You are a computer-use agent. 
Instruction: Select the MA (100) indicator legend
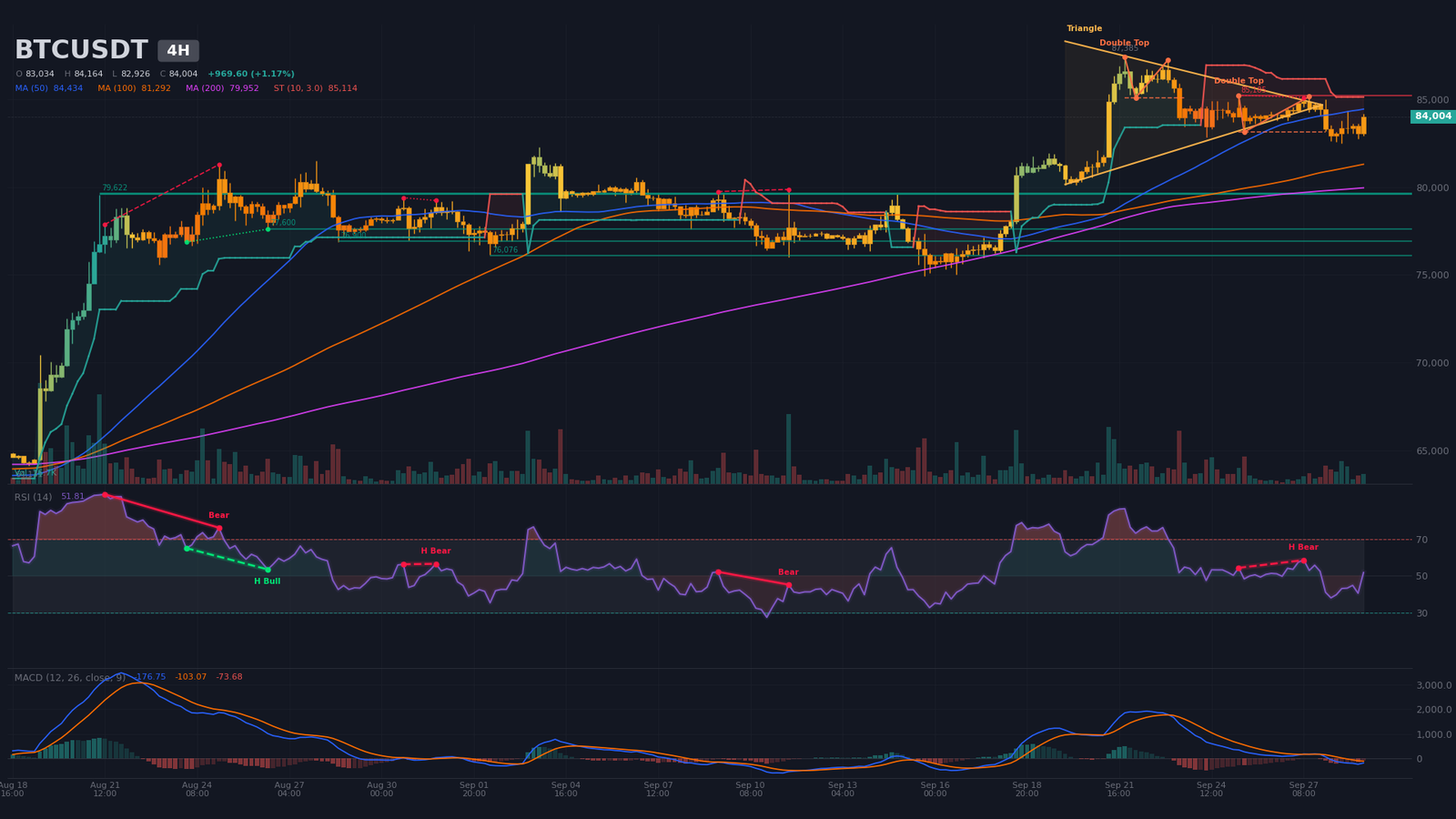pos(135,89)
